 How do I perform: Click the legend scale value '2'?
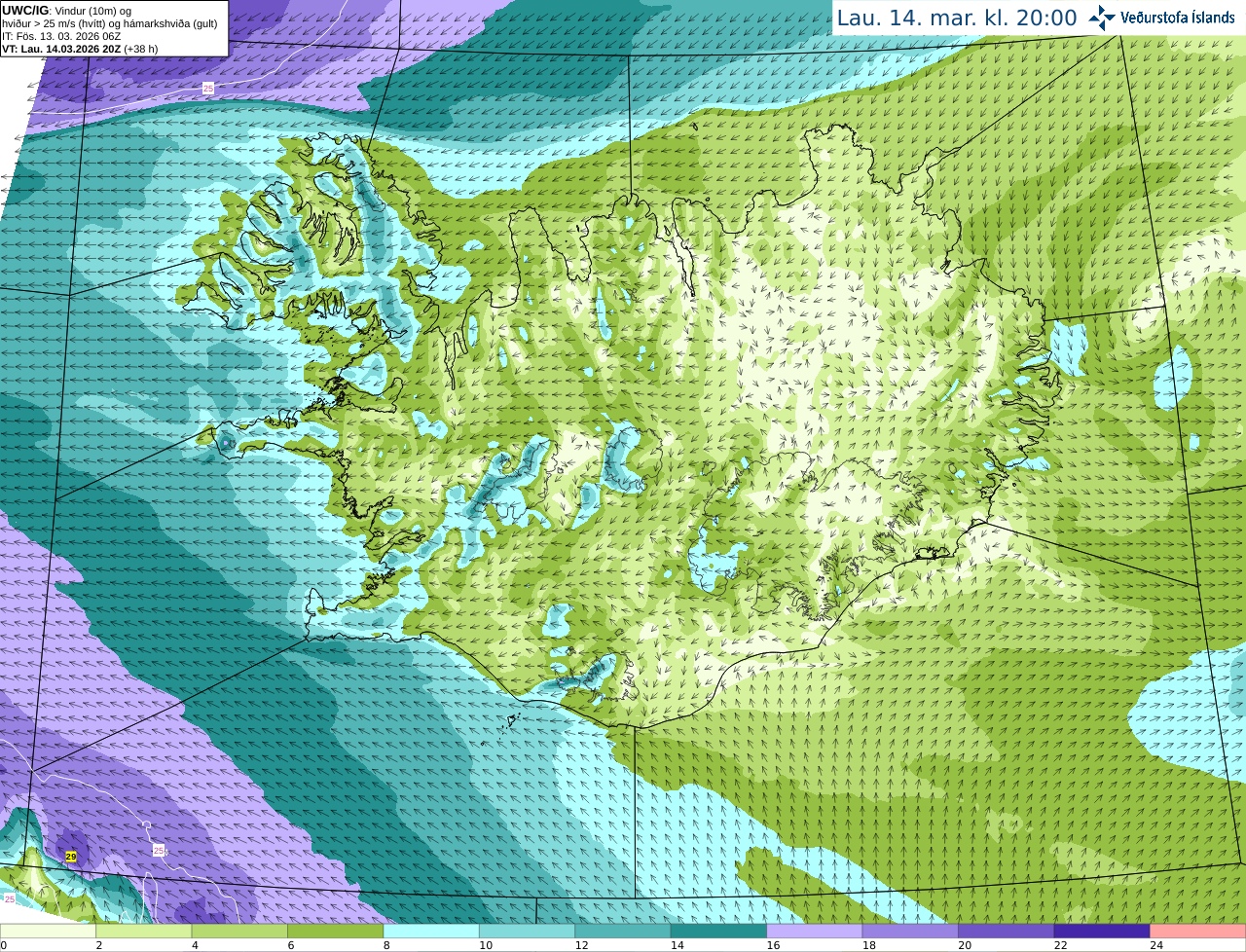[99, 945]
